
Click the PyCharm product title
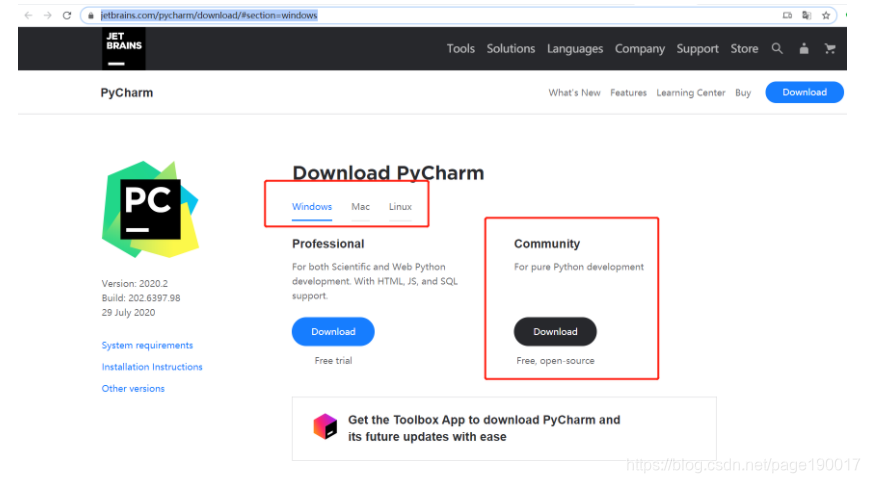click(x=127, y=93)
